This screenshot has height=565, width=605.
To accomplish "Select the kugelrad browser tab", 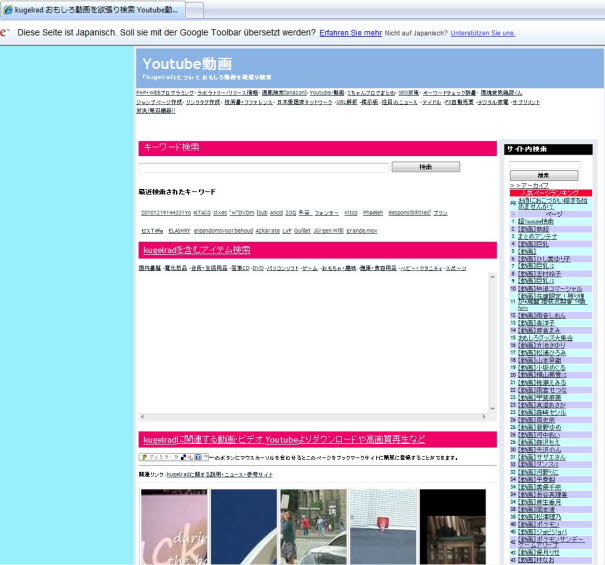I will [x=92, y=10].
